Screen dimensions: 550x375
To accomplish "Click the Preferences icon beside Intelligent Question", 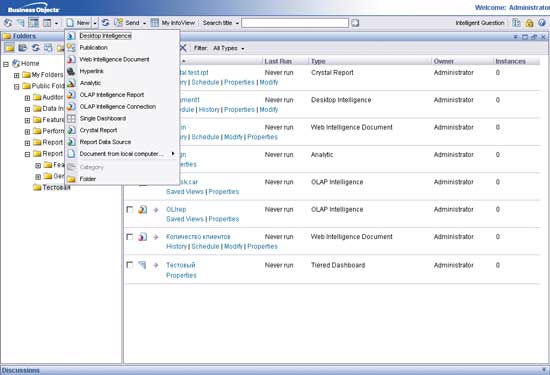I will point(516,23).
